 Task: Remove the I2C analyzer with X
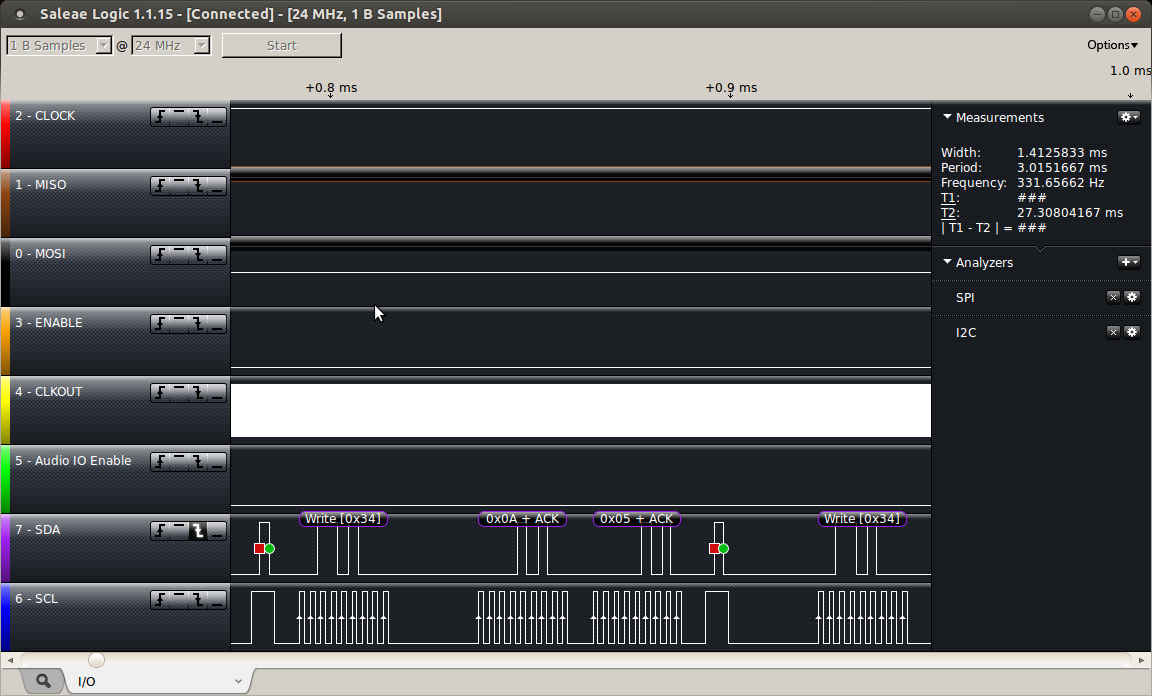1113,332
